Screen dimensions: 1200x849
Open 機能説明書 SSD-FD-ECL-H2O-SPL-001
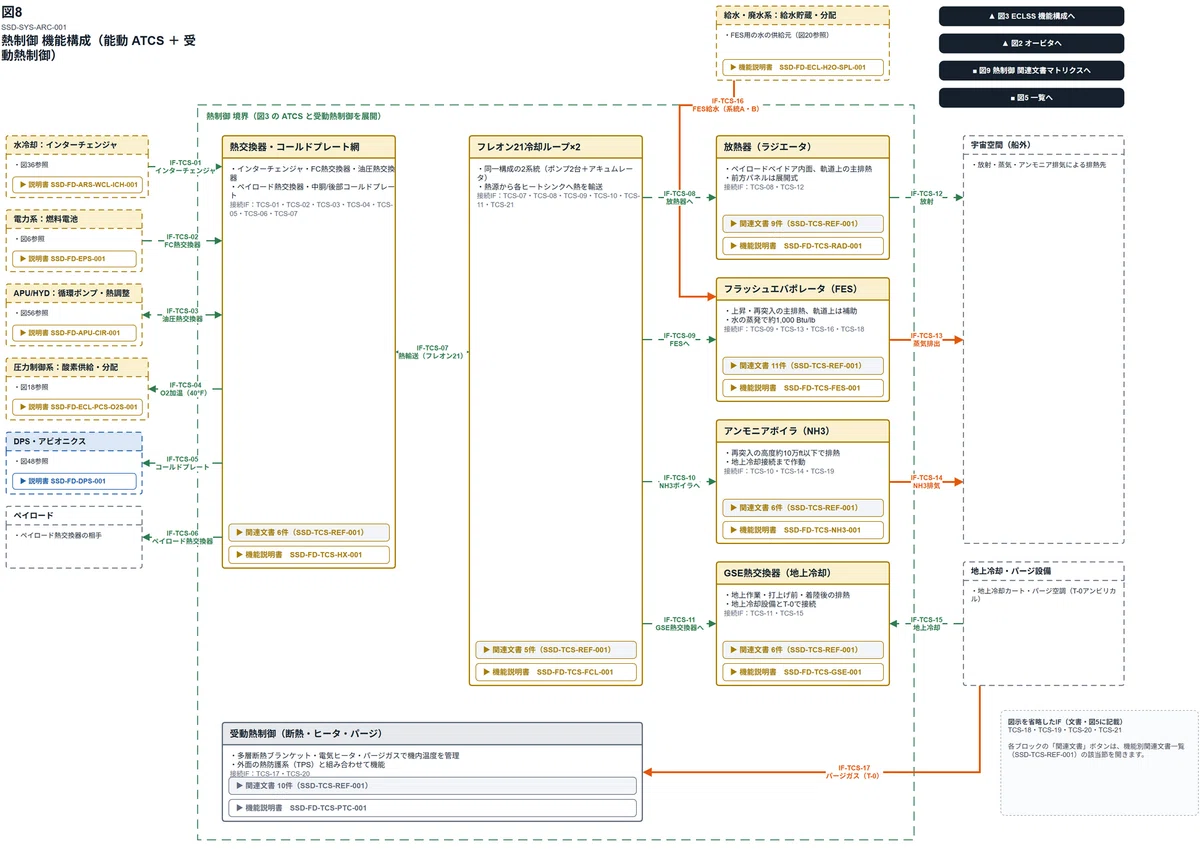[803, 67]
